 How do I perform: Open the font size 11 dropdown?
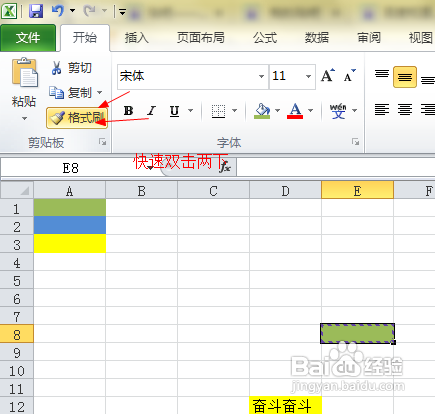coord(308,76)
